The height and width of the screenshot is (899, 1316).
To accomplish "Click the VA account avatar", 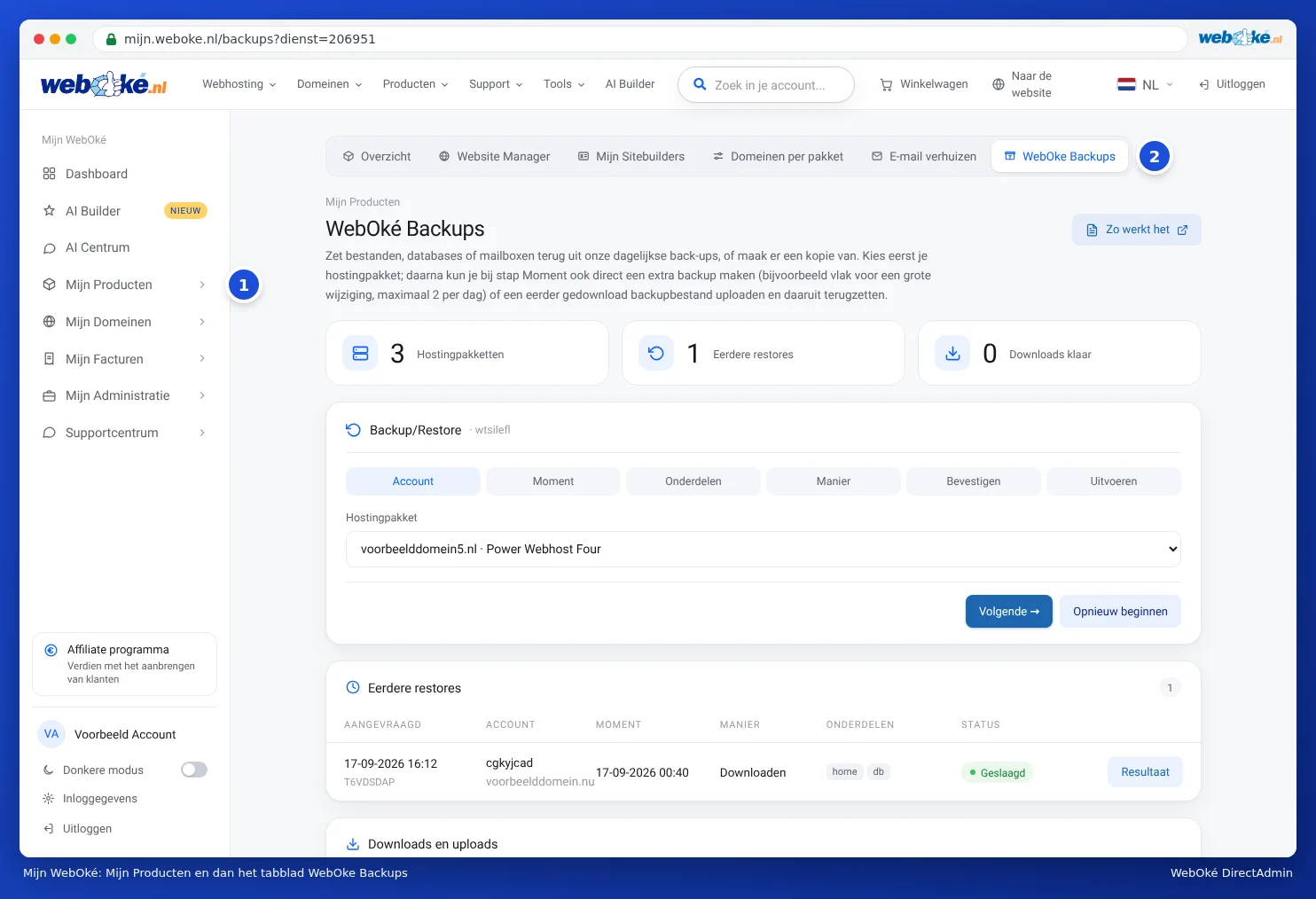I will pos(51,734).
